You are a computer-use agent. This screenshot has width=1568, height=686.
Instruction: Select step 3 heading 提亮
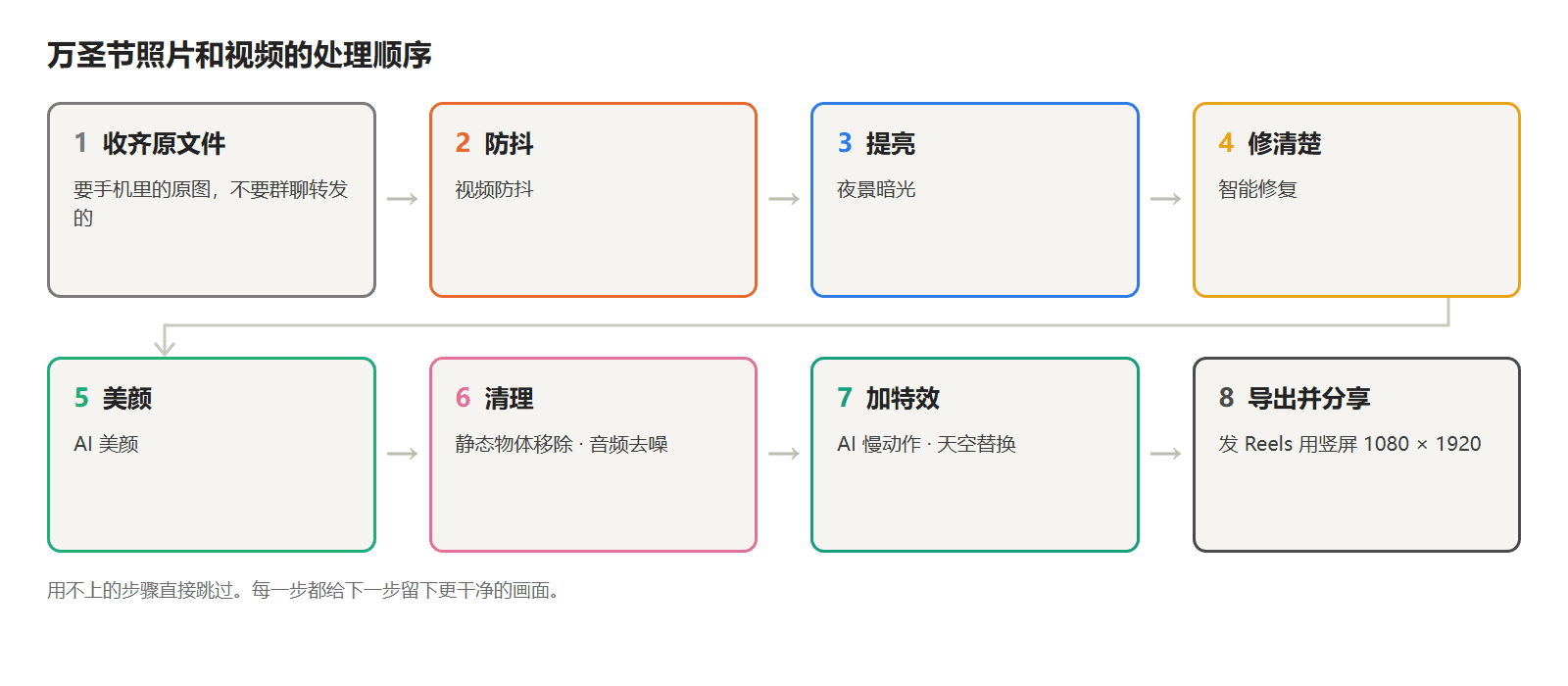(x=890, y=144)
